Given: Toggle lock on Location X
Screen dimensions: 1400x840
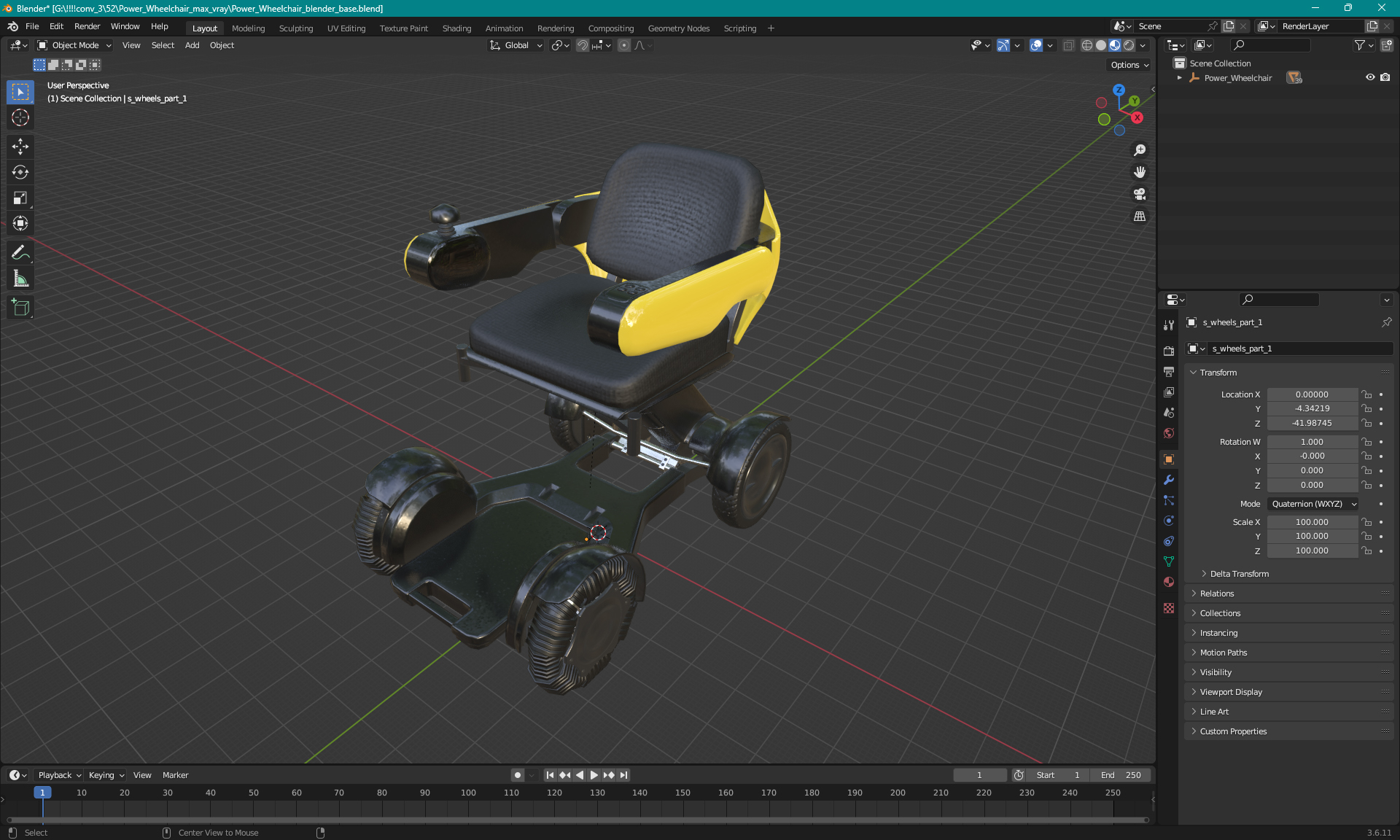Looking at the screenshot, I should pos(1367,394).
